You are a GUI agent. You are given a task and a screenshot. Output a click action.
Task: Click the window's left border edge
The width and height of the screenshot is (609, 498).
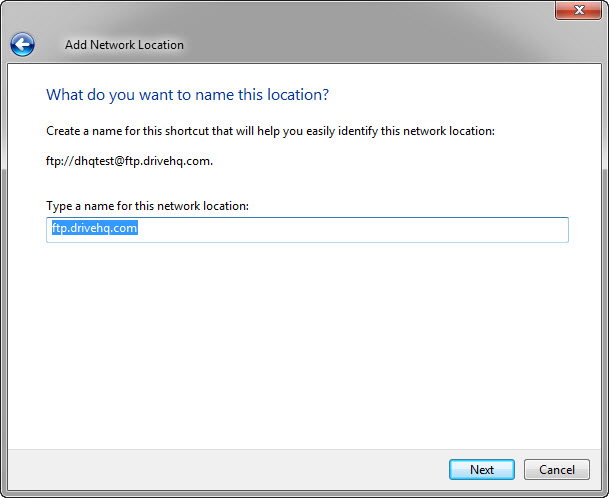[x=3, y=250]
